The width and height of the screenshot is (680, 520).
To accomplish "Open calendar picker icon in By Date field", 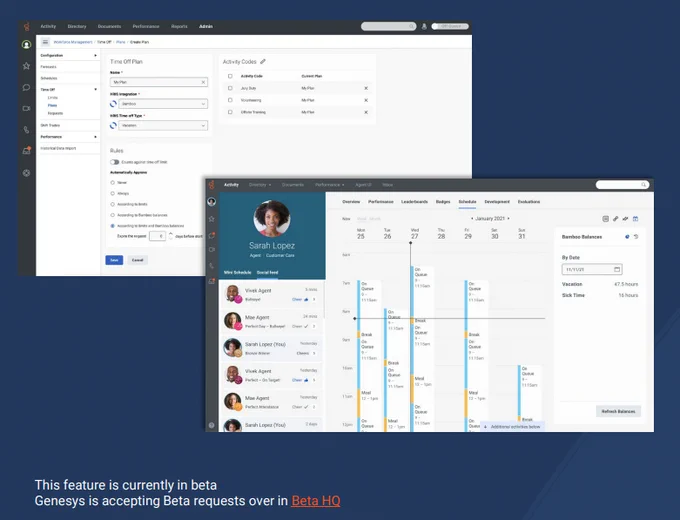I will (617, 269).
